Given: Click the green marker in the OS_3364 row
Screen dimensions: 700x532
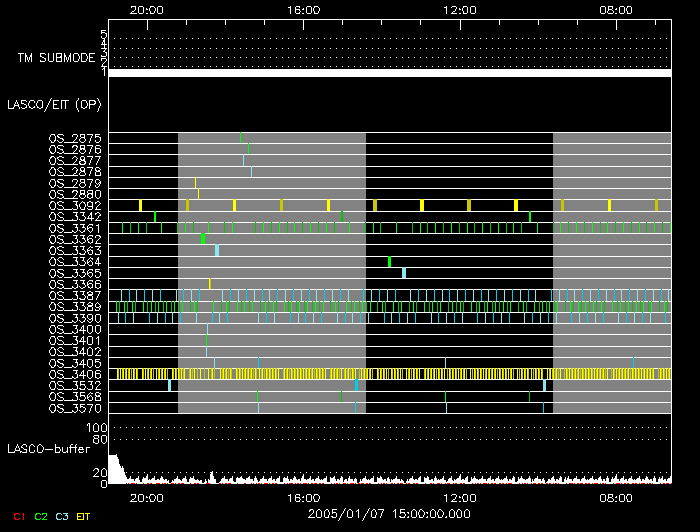Looking at the screenshot, I should coord(389,262).
